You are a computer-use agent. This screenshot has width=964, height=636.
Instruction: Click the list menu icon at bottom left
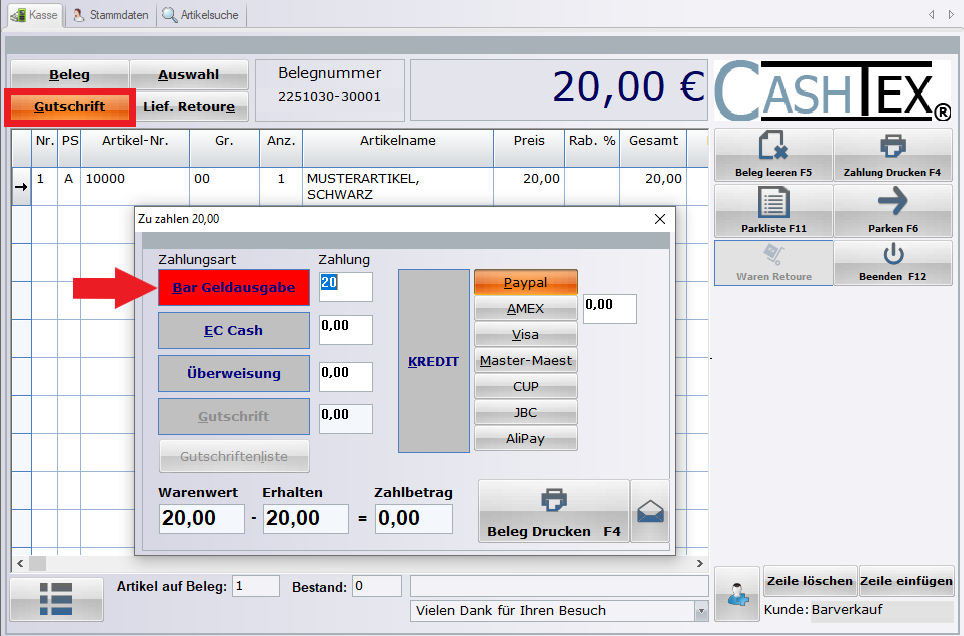click(56, 598)
